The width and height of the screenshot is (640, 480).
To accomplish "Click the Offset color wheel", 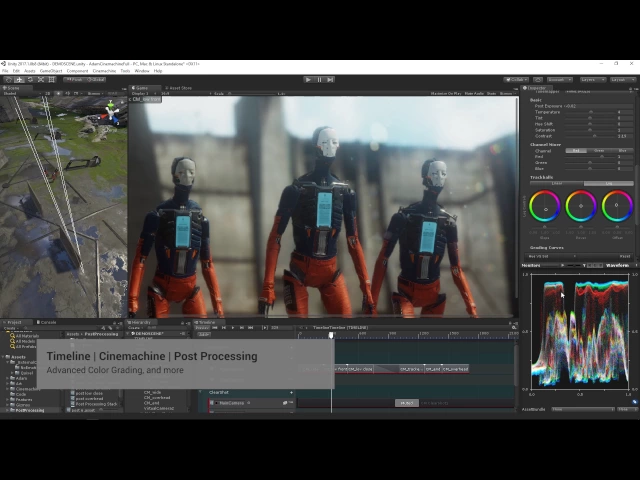I will [617, 207].
